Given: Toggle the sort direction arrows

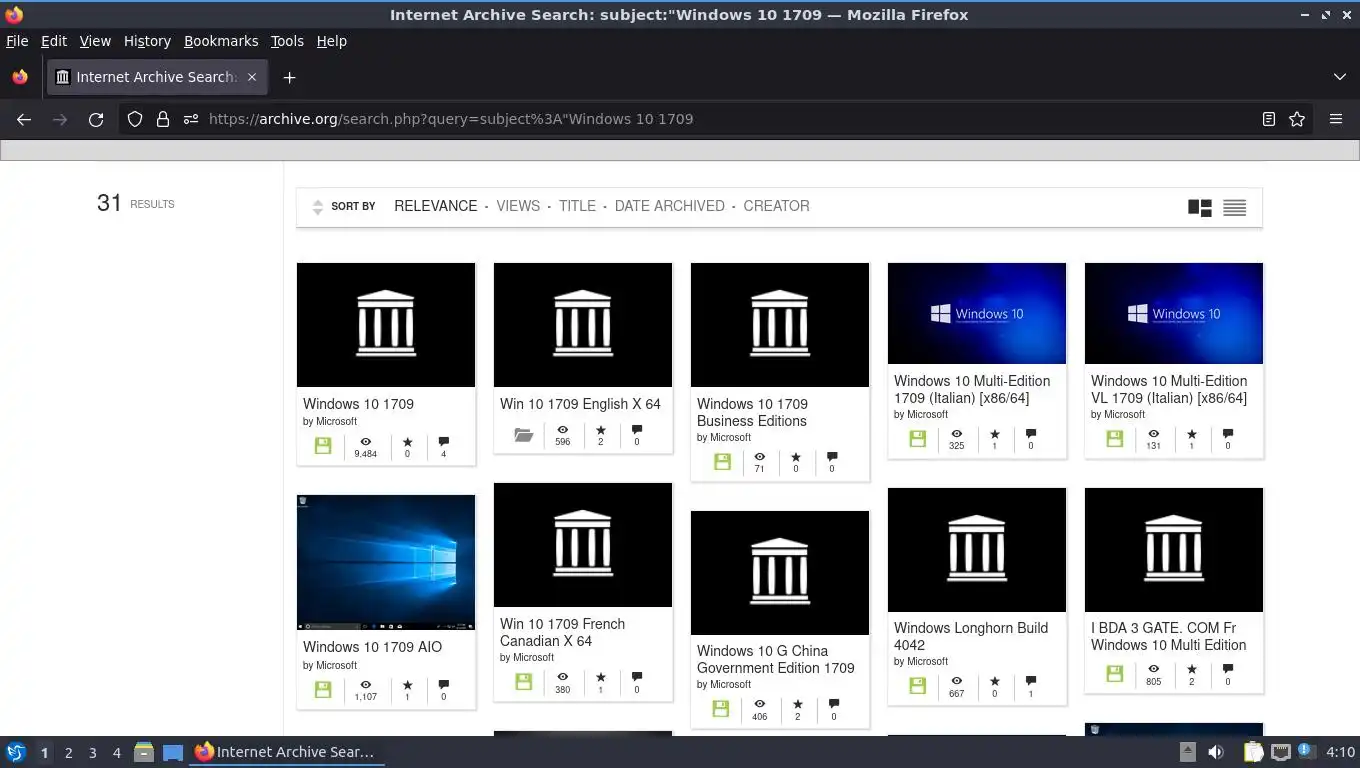Looking at the screenshot, I should pos(318,207).
